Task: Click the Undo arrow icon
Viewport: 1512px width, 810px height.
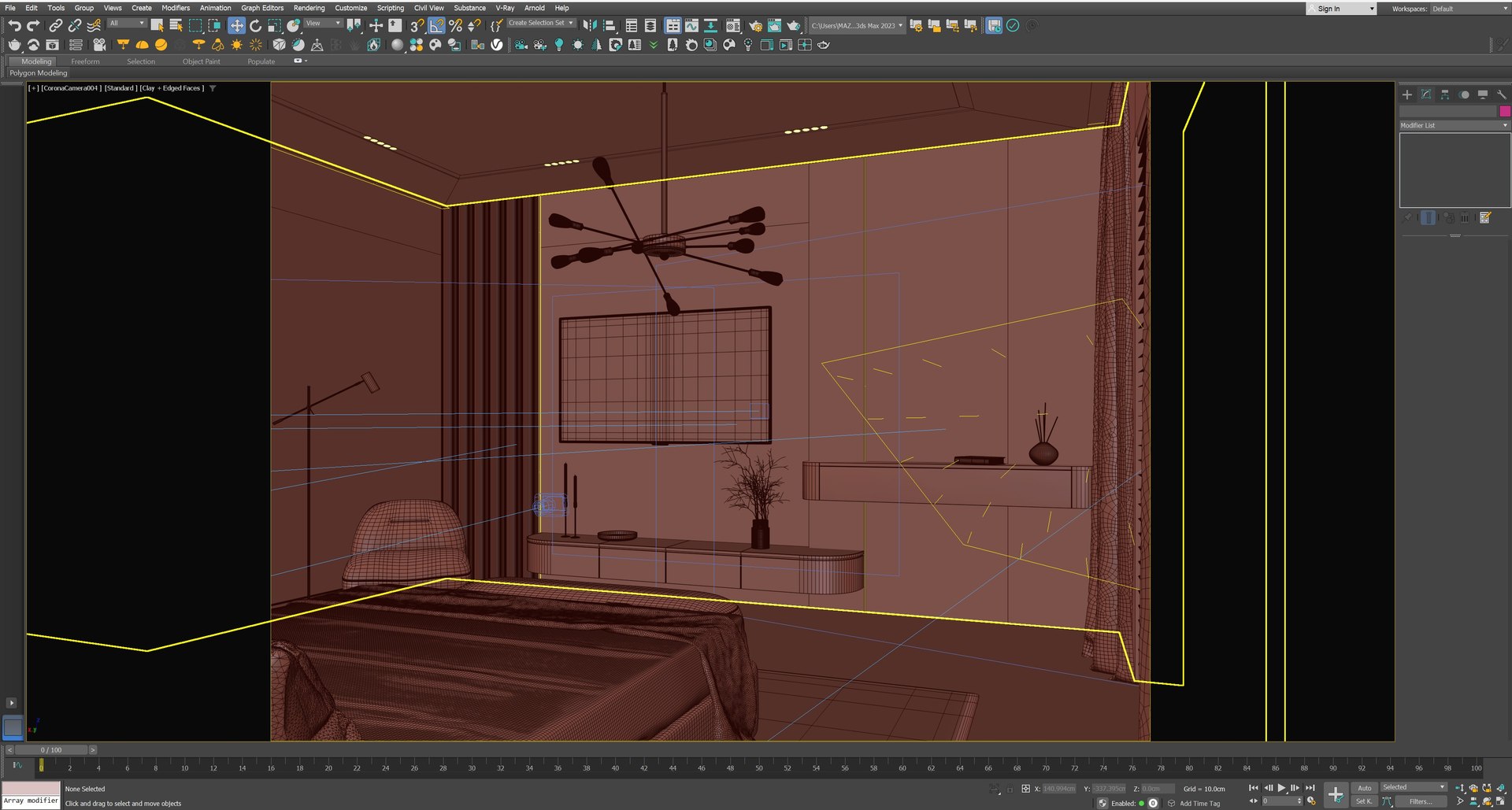Action: 14,26
